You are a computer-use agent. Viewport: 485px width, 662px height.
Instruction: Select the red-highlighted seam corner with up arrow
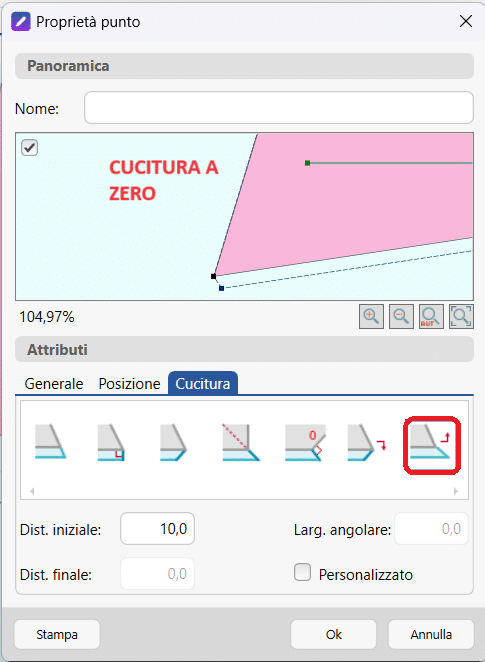coord(432,445)
